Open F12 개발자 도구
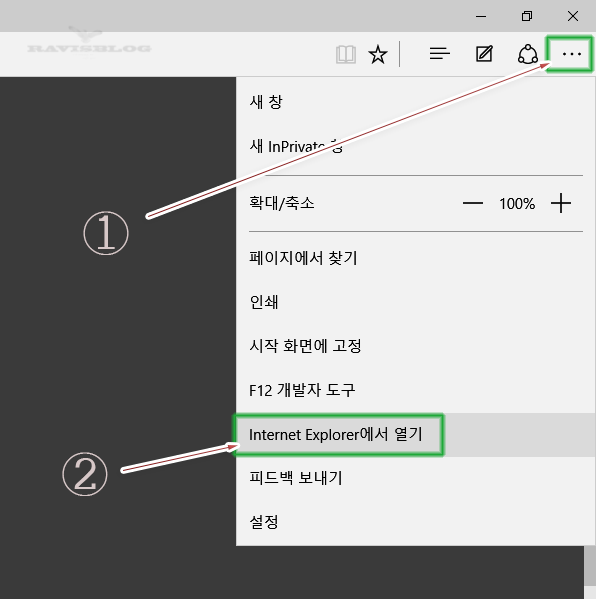The image size is (596, 599). point(415,390)
